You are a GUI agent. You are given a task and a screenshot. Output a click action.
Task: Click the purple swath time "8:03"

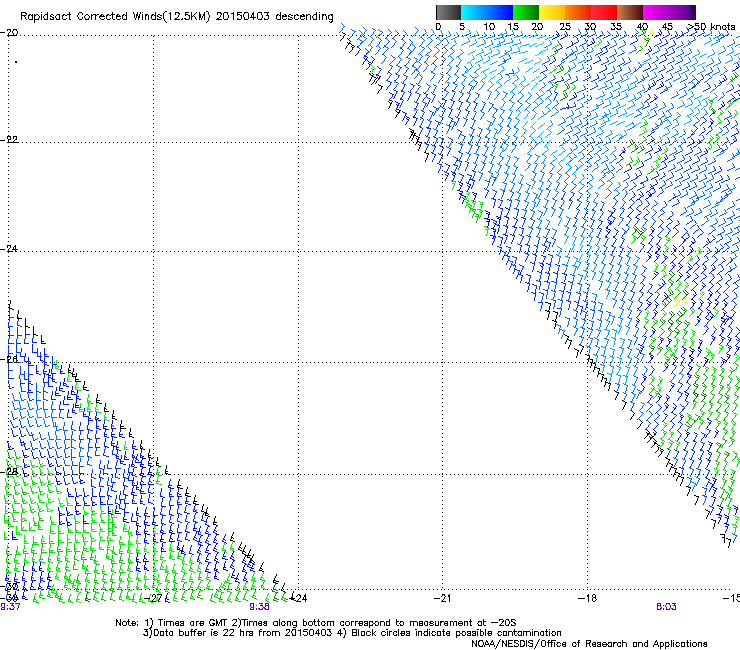click(666, 607)
